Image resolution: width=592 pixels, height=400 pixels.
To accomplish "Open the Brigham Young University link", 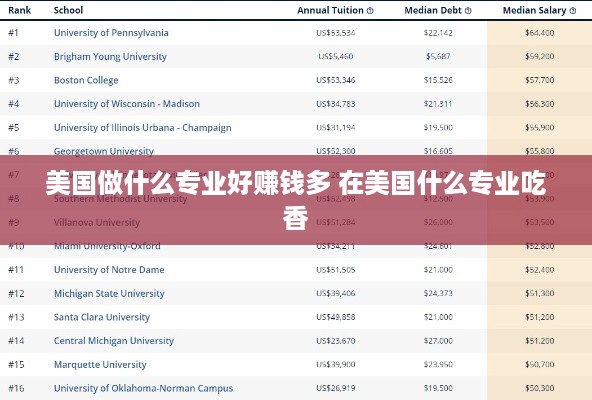I will click(110, 57).
